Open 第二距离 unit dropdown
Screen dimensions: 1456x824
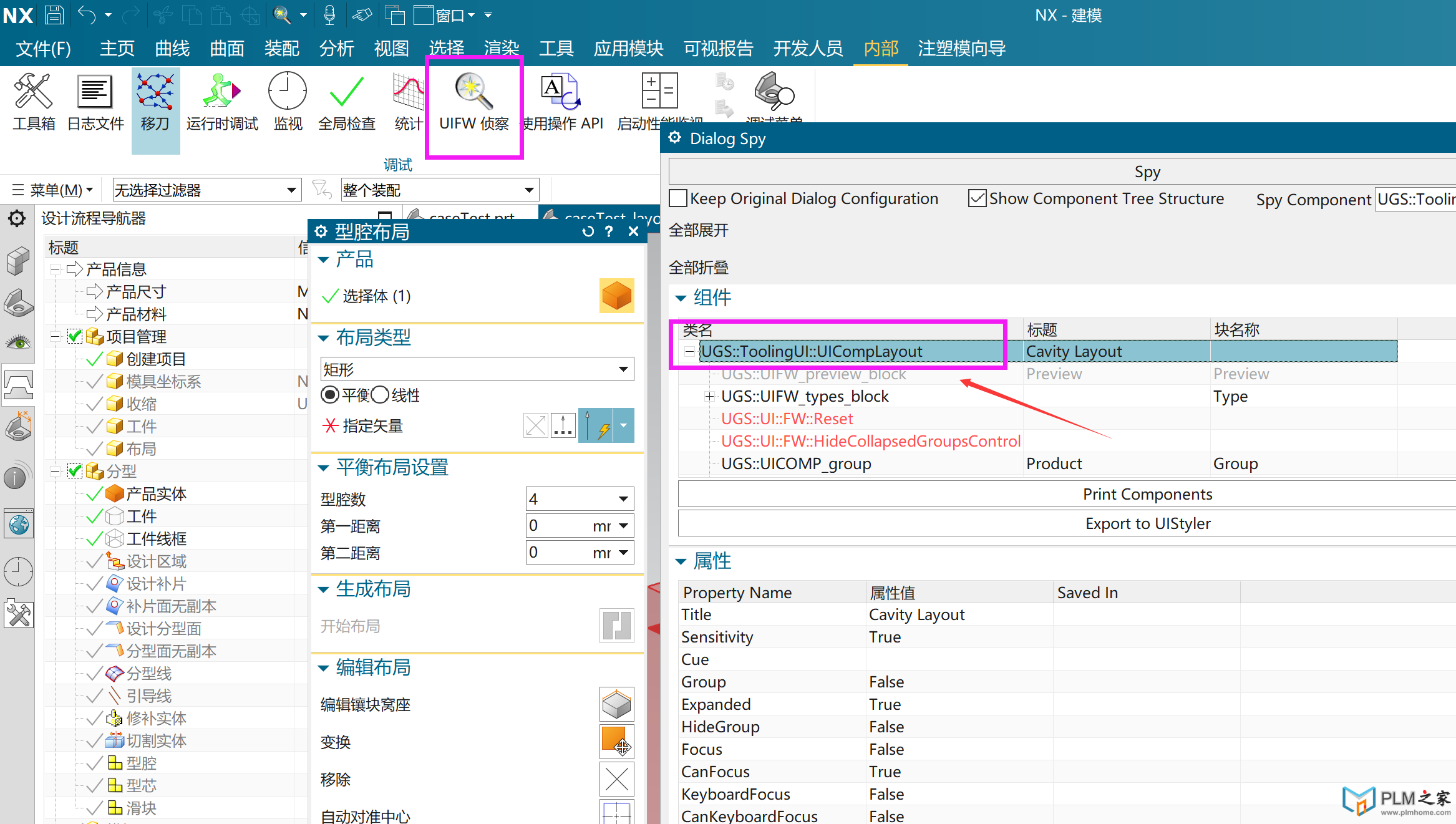click(x=623, y=553)
